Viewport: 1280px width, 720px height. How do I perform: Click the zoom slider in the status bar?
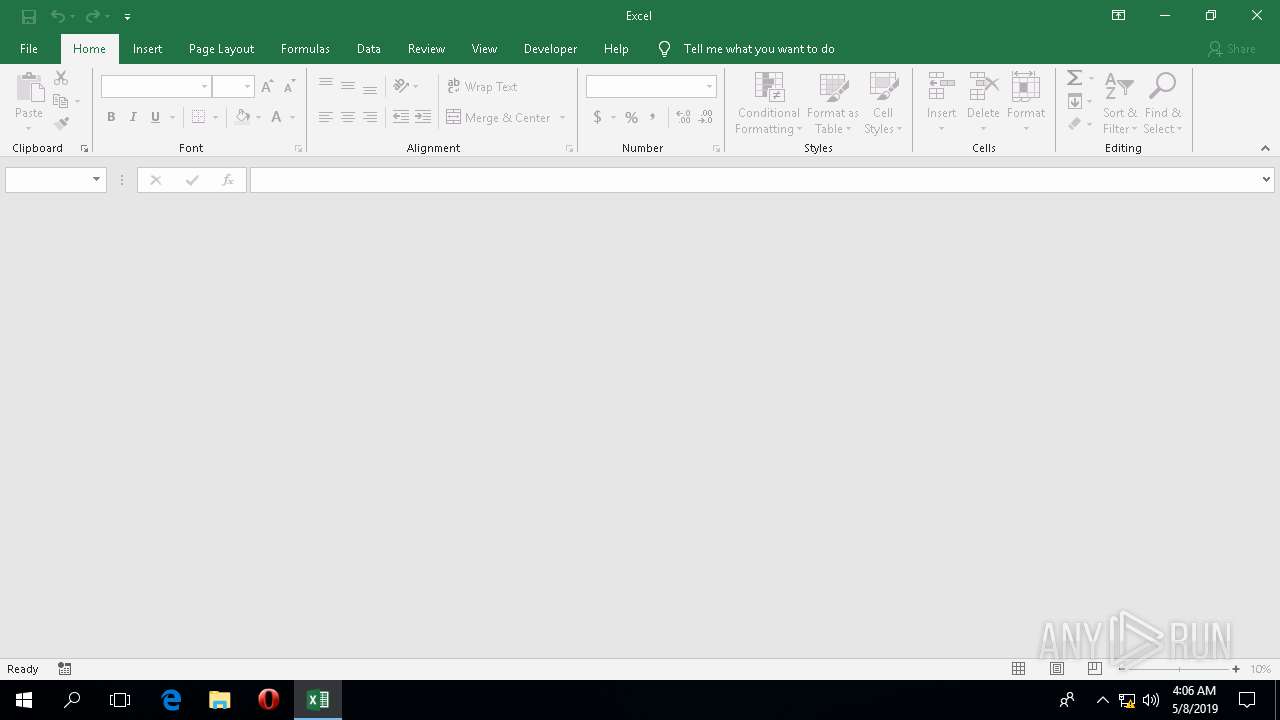coord(1179,669)
